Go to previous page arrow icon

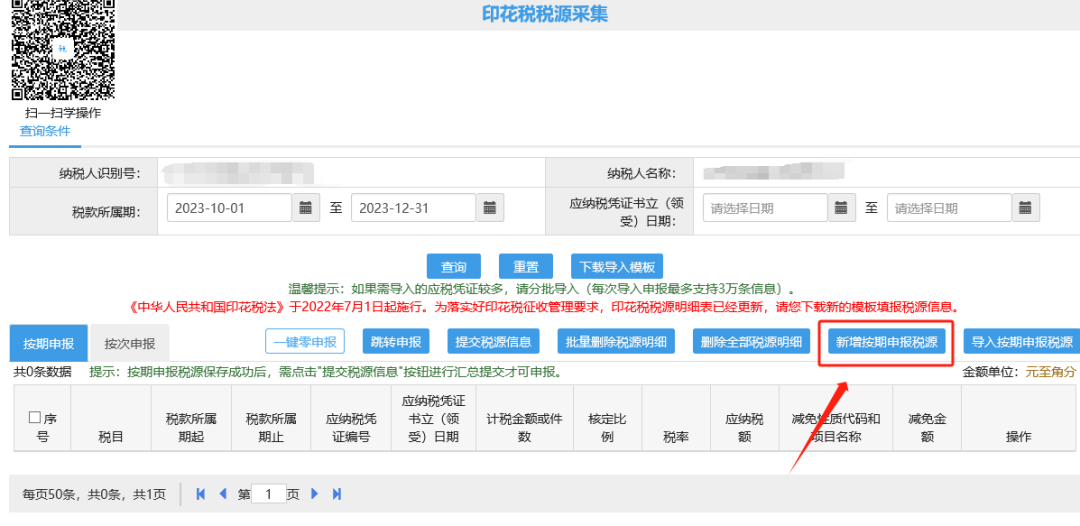222,494
